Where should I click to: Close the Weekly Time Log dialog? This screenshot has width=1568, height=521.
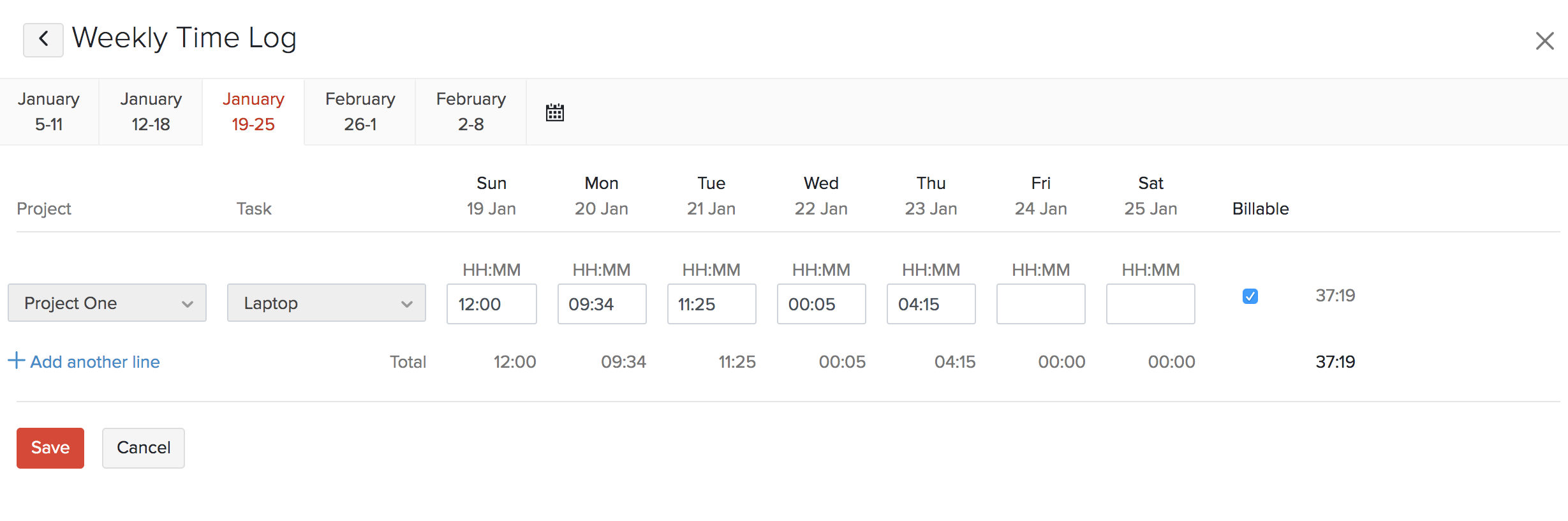coord(1544,40)
